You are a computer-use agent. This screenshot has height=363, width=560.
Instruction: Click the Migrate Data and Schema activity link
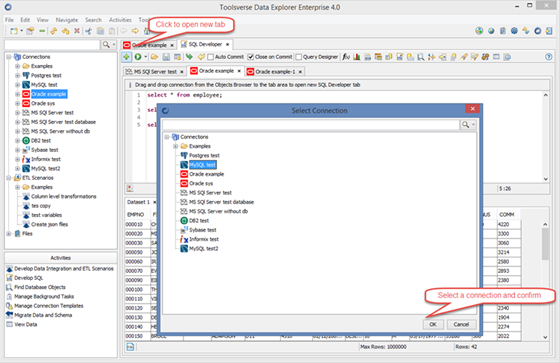pos(43,315)
